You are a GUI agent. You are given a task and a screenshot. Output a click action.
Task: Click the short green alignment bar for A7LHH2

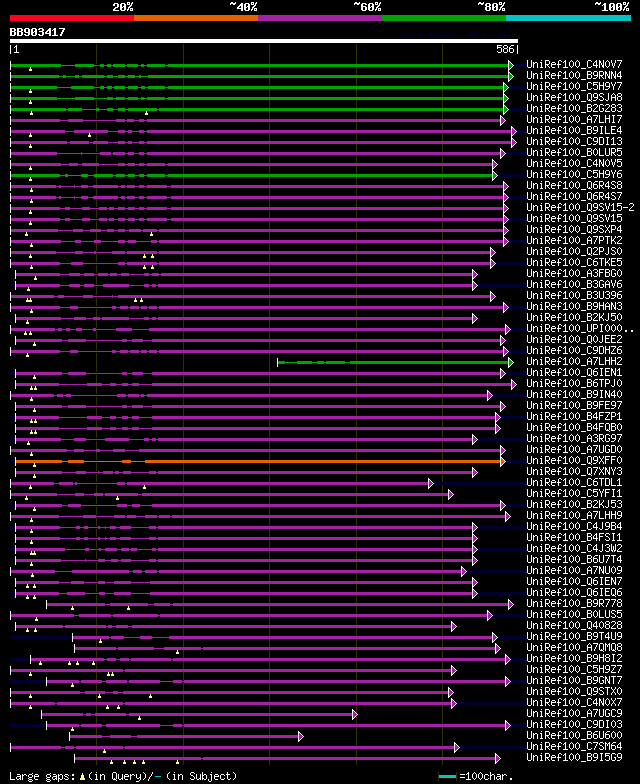pos(393,362)
